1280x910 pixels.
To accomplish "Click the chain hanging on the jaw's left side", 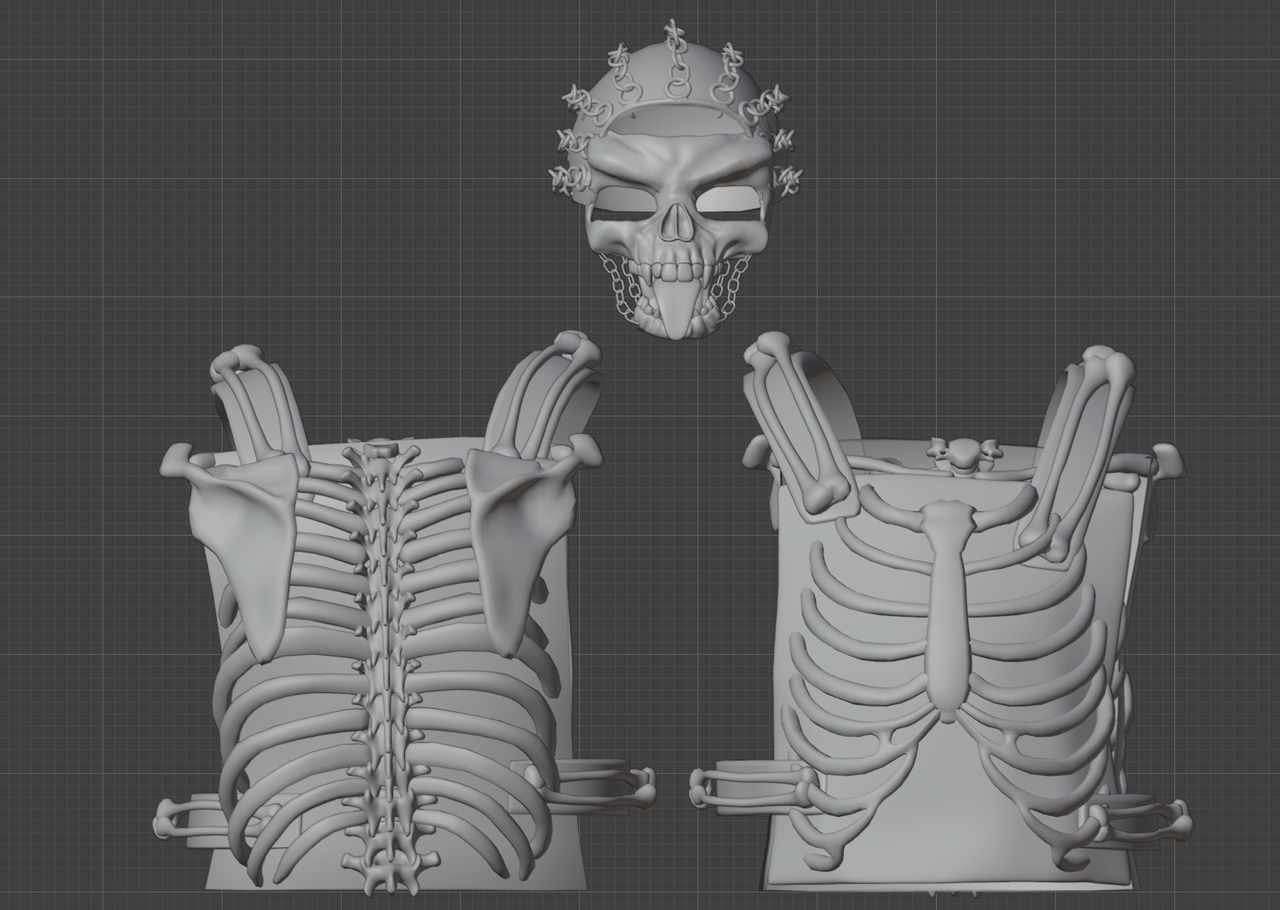I will tap(616, 288).
